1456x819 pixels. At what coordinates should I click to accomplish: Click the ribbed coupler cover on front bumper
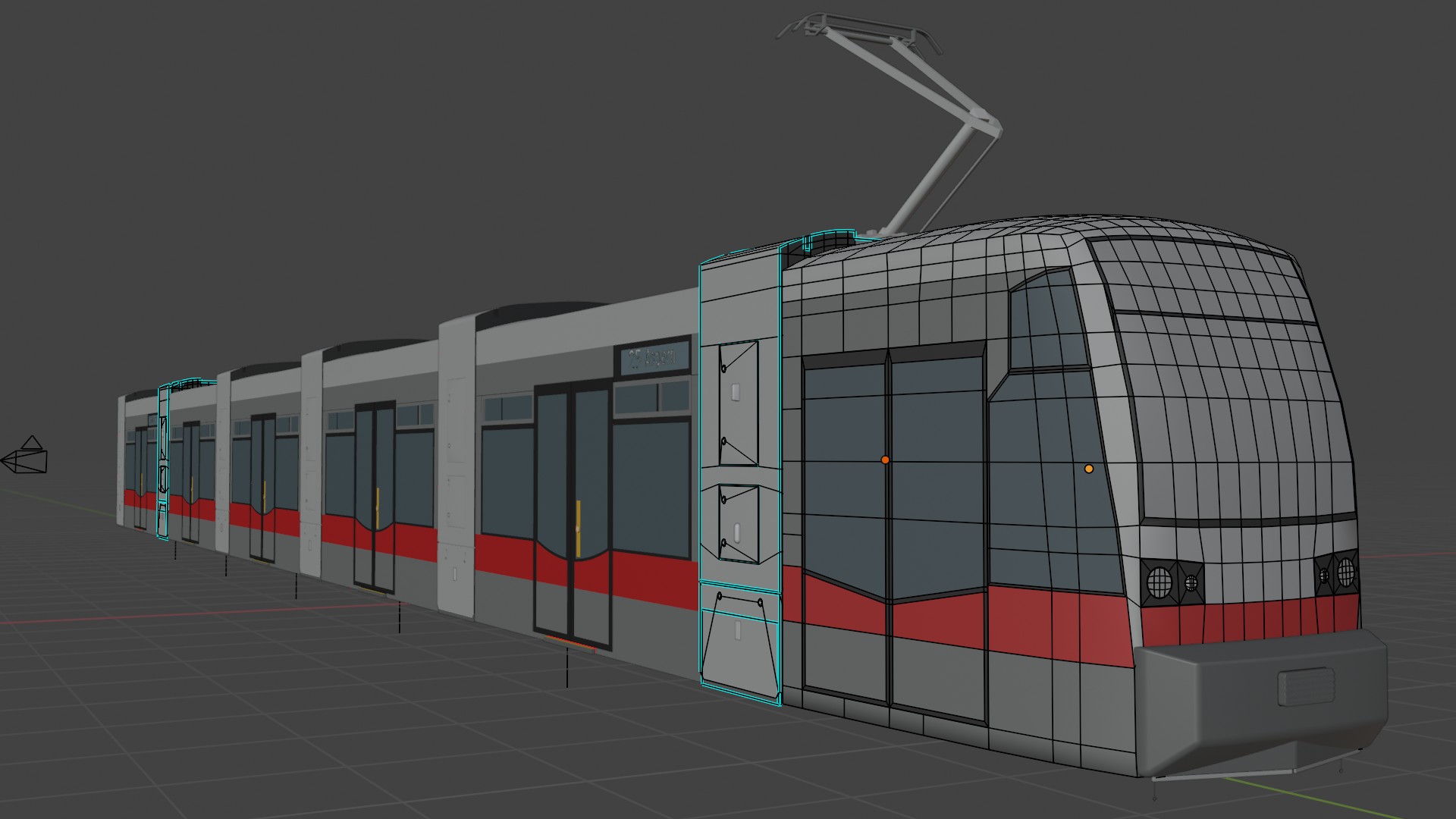pyautogui.click(x=1305, y=686)
